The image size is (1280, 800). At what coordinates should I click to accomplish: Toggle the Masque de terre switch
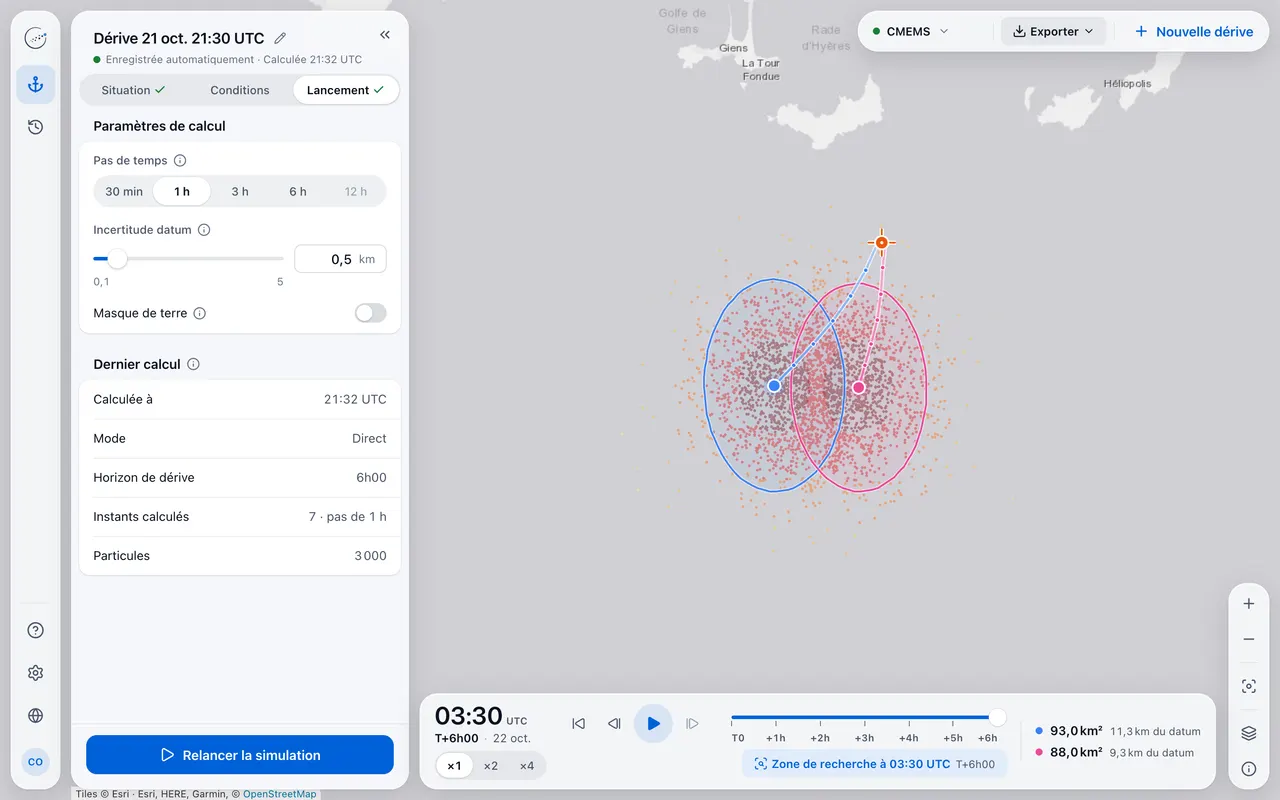pos(370,313)
